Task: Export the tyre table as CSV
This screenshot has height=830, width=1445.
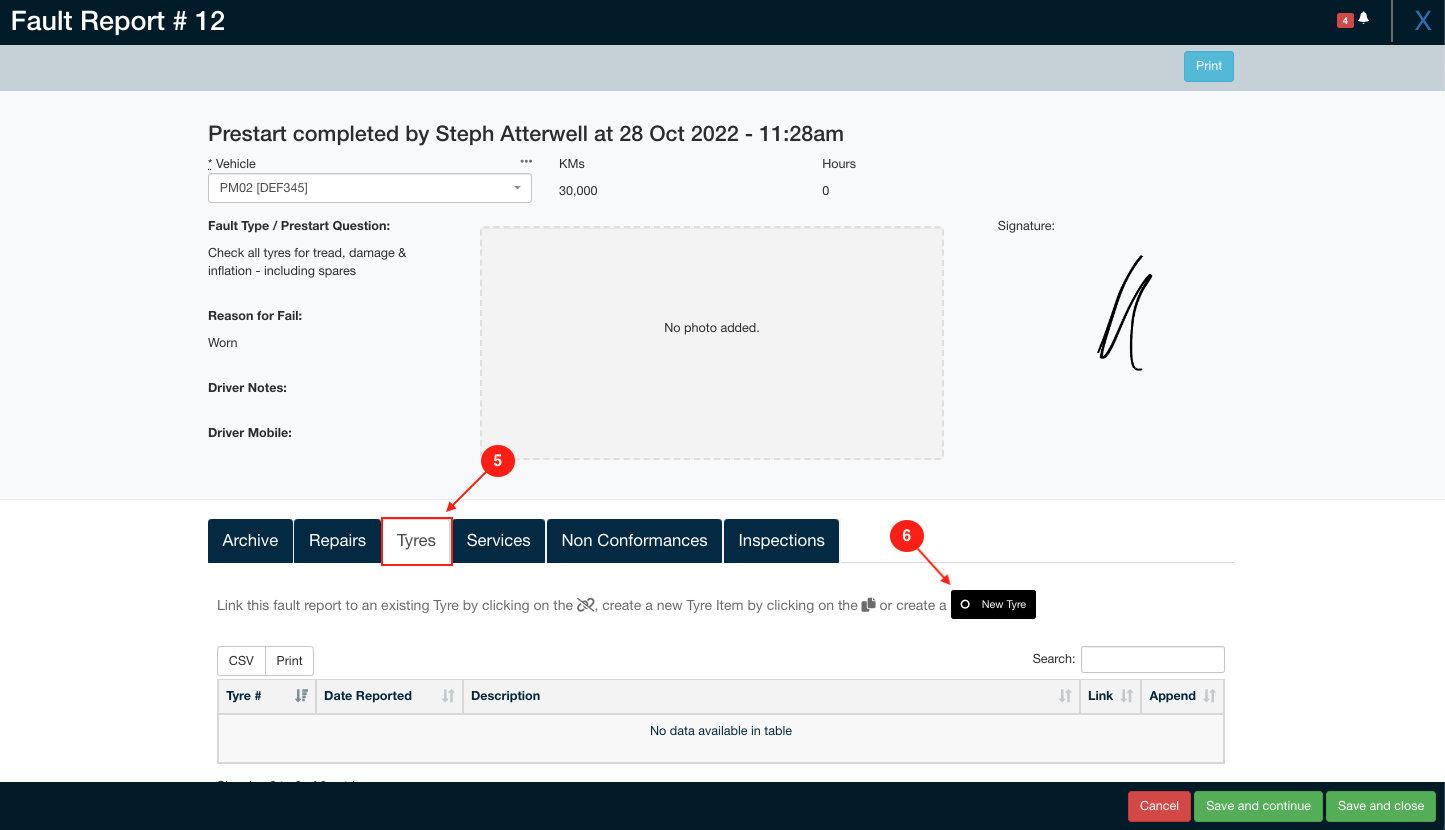Action: 241,660
